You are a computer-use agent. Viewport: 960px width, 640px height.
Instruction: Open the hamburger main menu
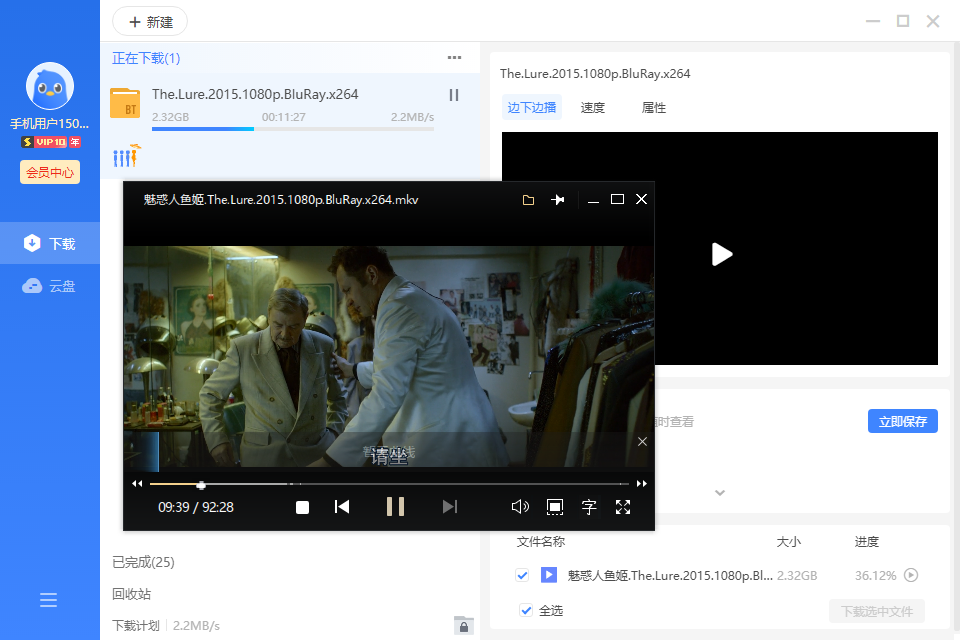pos(49,600)
